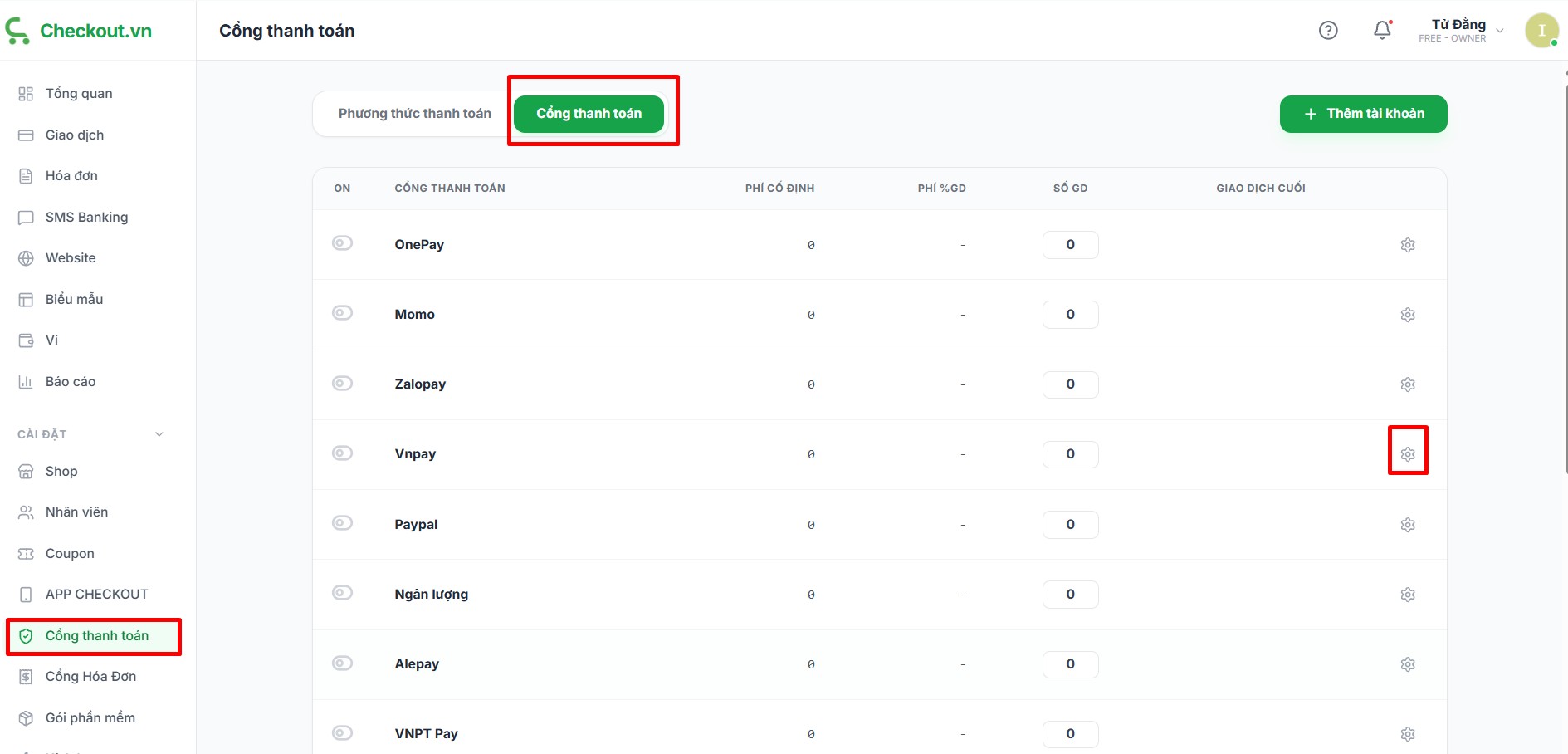Open SMS Banking in the sidebar
Screen dimensions: 1568x754
86,218
